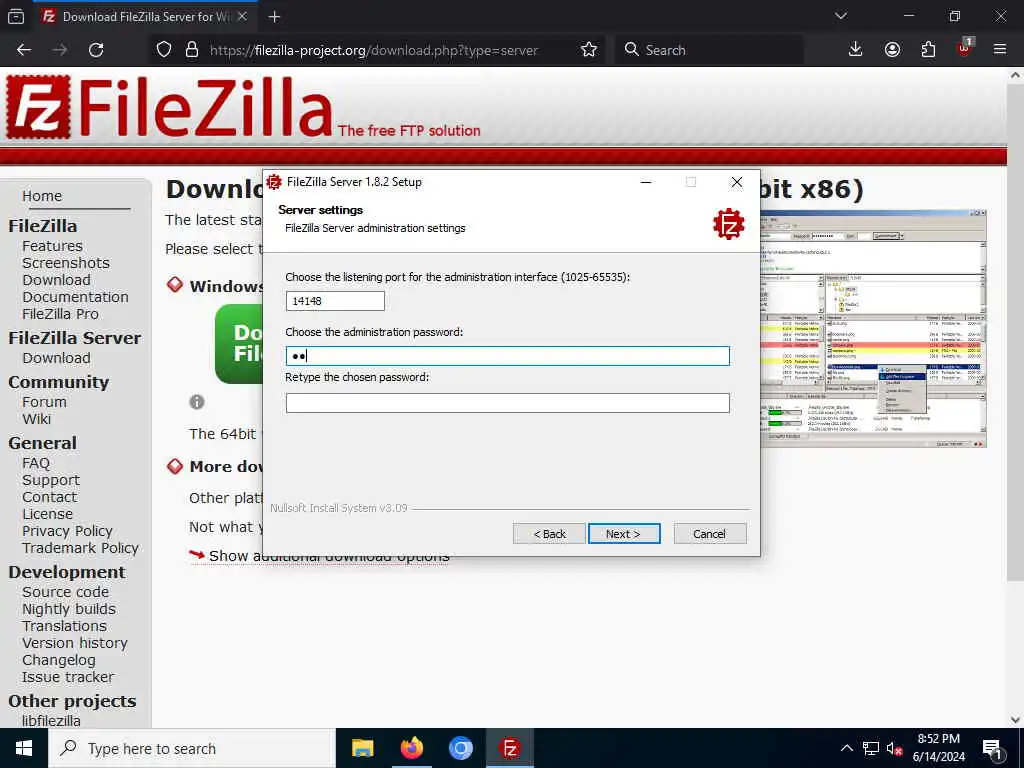Click the muted volume tray icon
Image resolution: width=1024 pixels, height=768 pixels.
tap(894, 748)
